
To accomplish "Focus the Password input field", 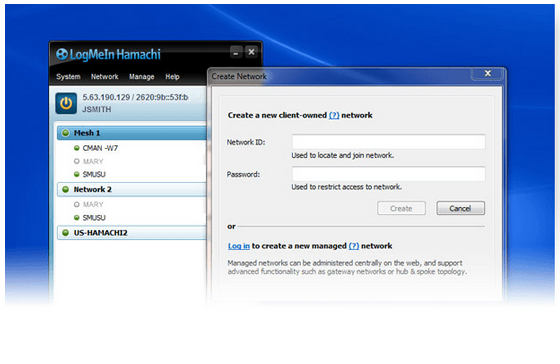I will point(389,174).
